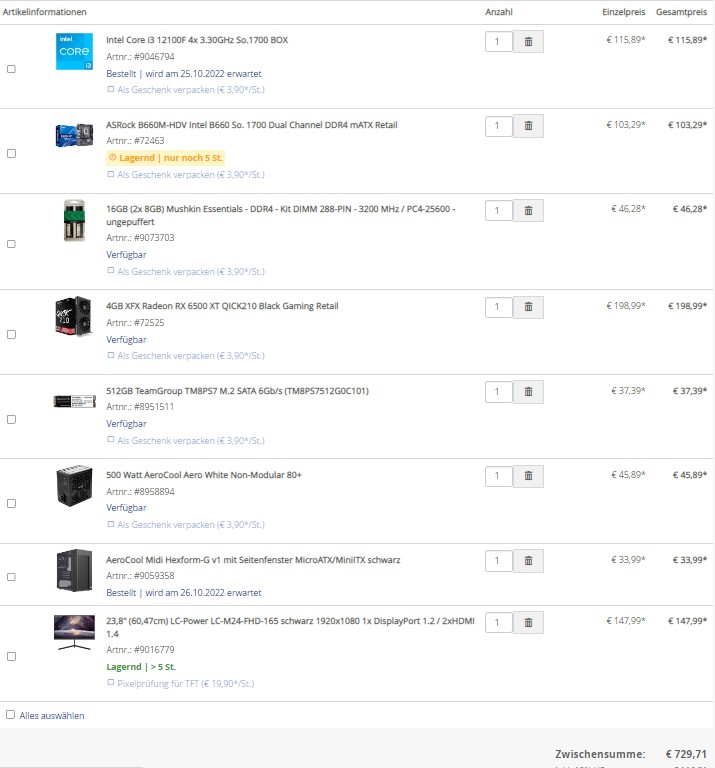The image size is (715, 768).
Task: Change quantity of TeamGroup 512GB SSD
Action: click(499, 392)
